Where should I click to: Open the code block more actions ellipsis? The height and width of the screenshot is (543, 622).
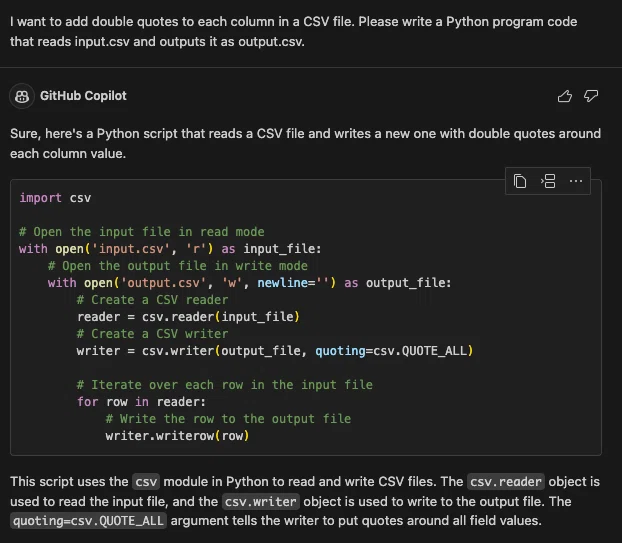pyautogui.click(x=576, y=181)
